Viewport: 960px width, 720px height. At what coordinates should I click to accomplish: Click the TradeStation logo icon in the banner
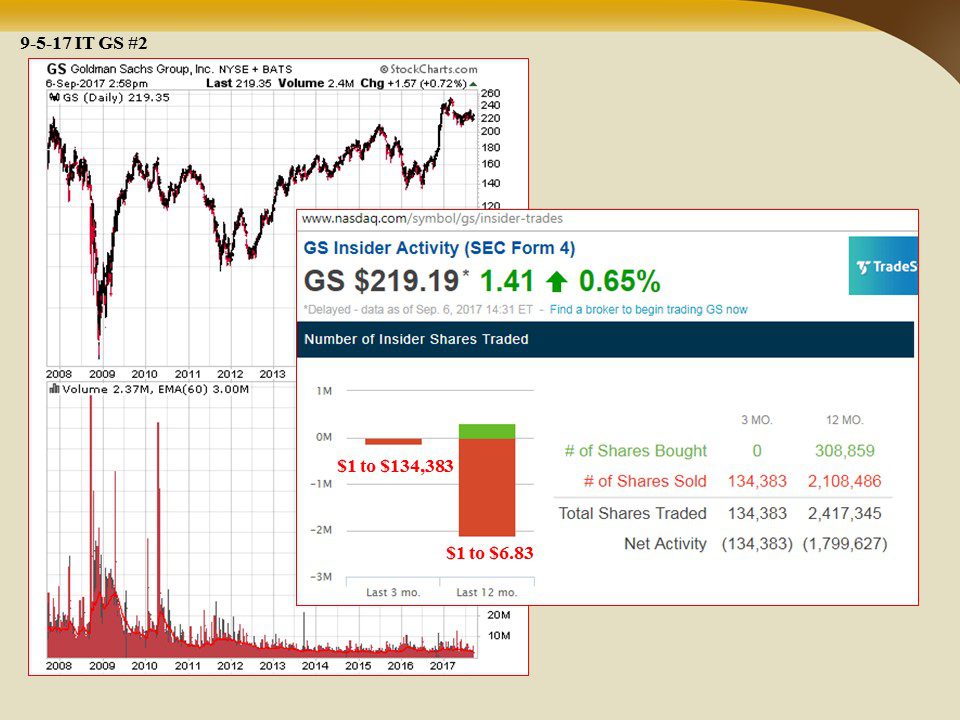863,267
